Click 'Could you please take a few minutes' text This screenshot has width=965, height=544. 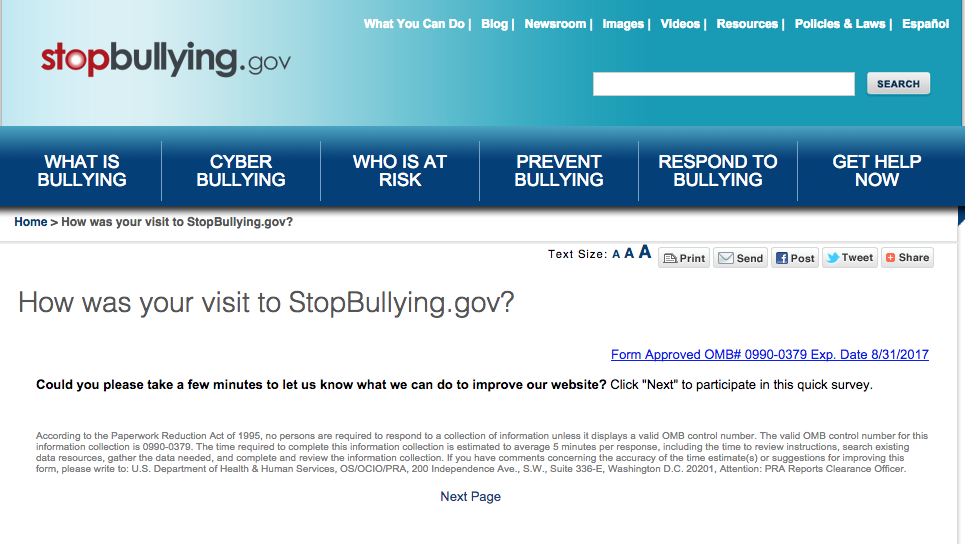pos(321,385)
